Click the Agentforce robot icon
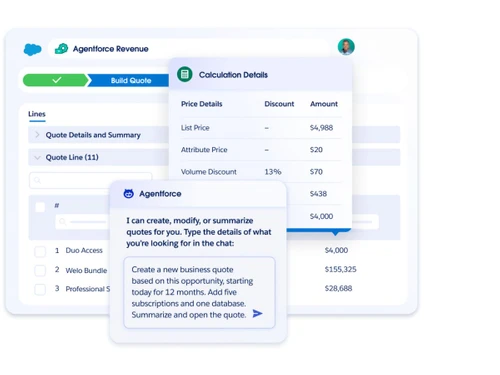The width and height of the screenshot is (500, 375). (129, 193)
